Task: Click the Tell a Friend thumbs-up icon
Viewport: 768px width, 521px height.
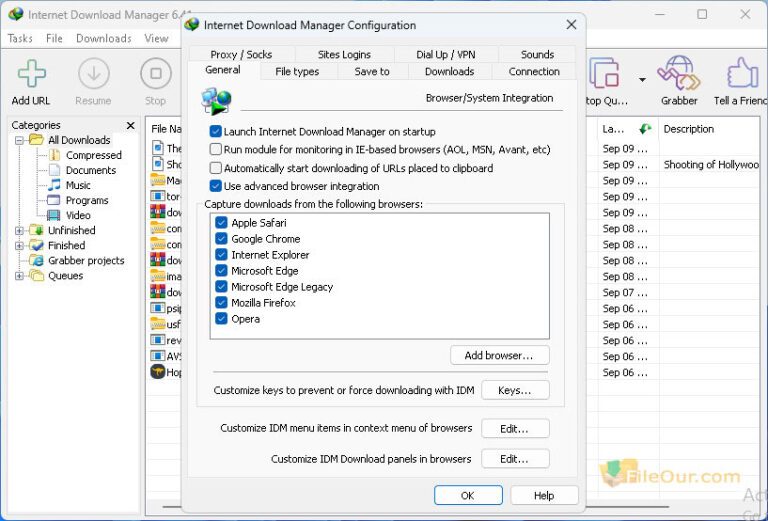Action: coord(743,73)
